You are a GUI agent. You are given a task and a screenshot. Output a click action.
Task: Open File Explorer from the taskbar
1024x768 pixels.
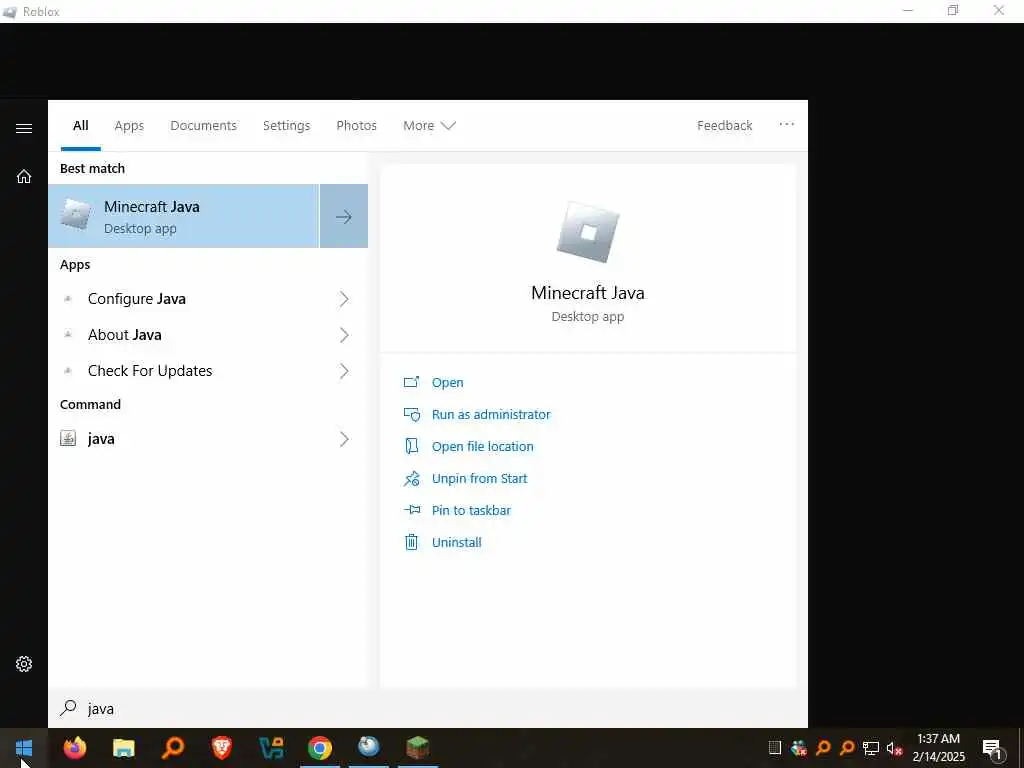[x=123, y=748]
